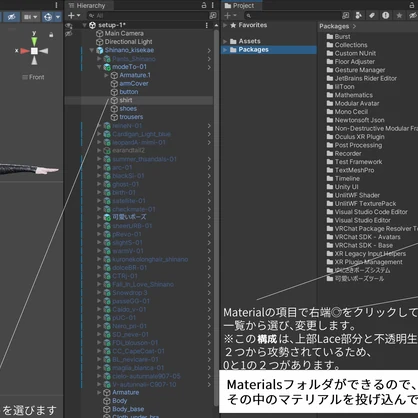Select Directional Light in Hierarchy
The width and height of the screenshot is (418, 418).
point(128,42)
